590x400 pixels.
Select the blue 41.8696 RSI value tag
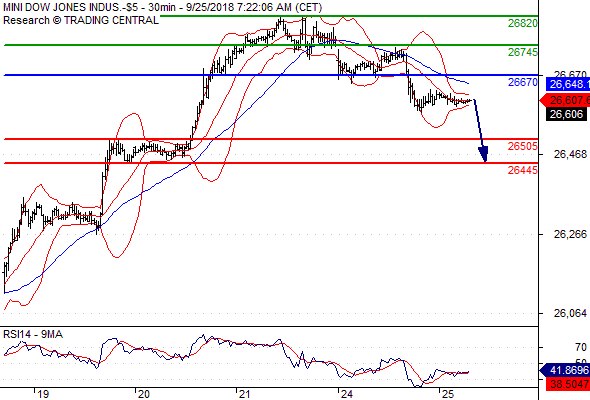(565, 370)
